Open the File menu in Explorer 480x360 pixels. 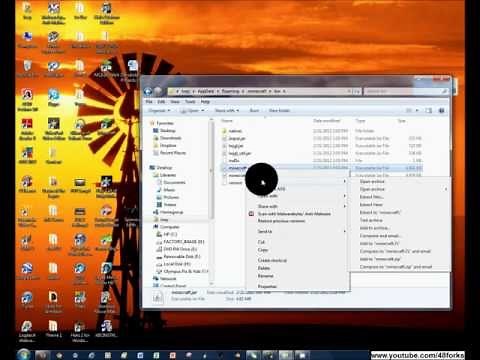[149, 102]
